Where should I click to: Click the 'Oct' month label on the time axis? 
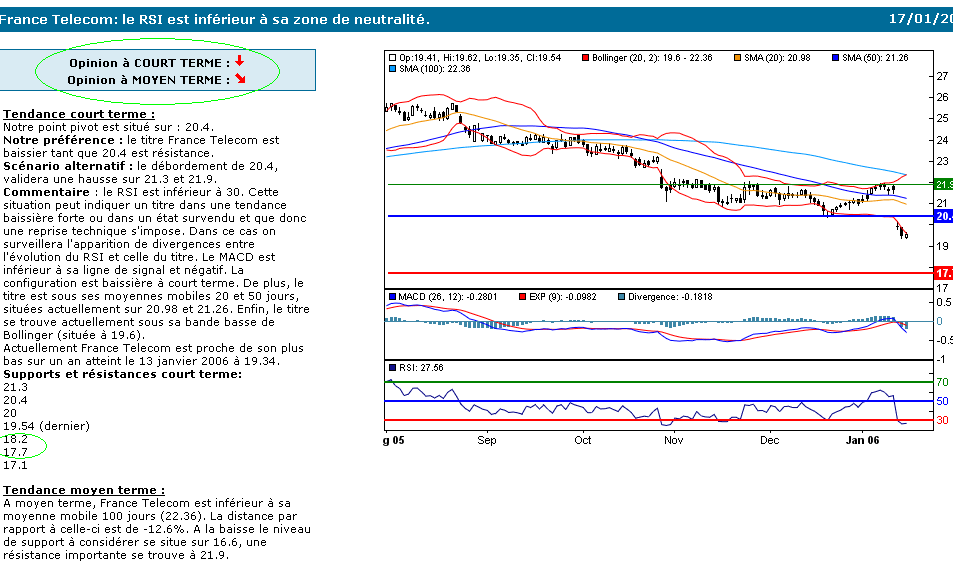tap(582, 440)
